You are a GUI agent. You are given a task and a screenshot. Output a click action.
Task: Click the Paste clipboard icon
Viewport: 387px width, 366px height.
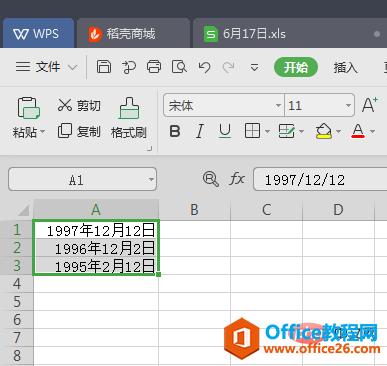pyautogui.click(x=29, y=108)
